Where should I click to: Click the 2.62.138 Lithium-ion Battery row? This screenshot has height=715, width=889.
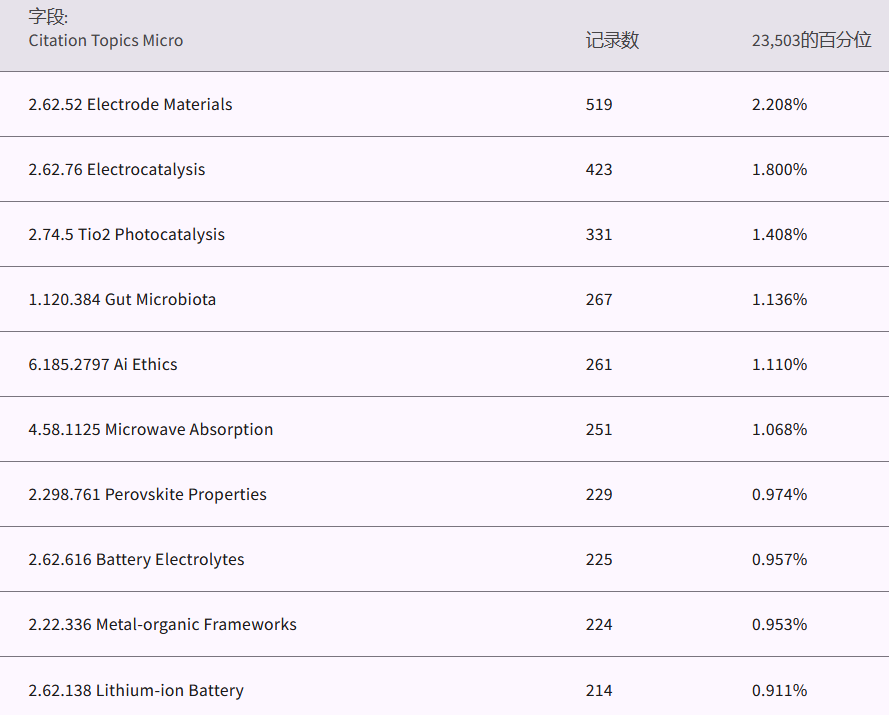(x=136, y=691)
